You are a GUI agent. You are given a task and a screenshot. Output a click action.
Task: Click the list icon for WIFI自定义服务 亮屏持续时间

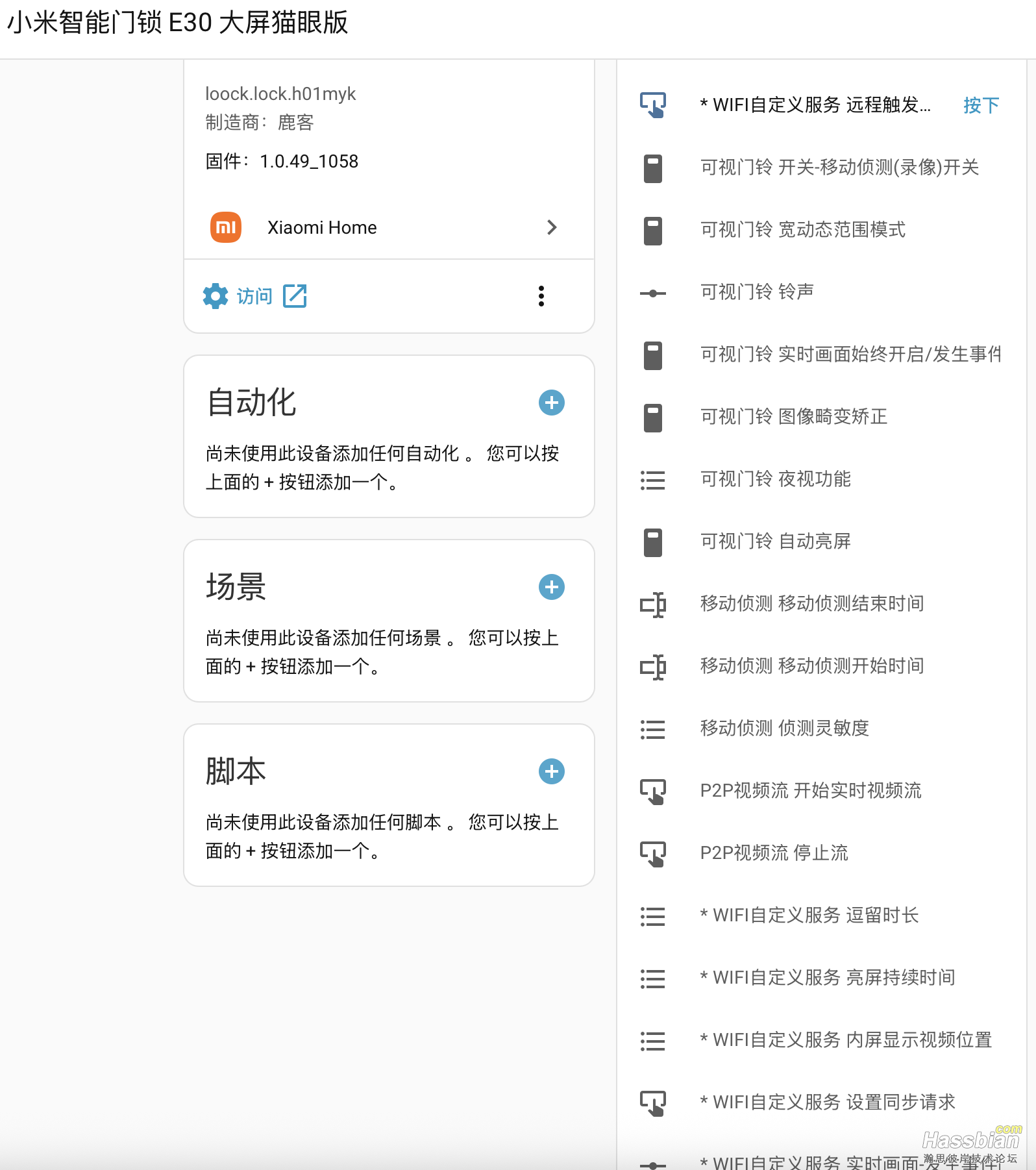click(653, 978)
